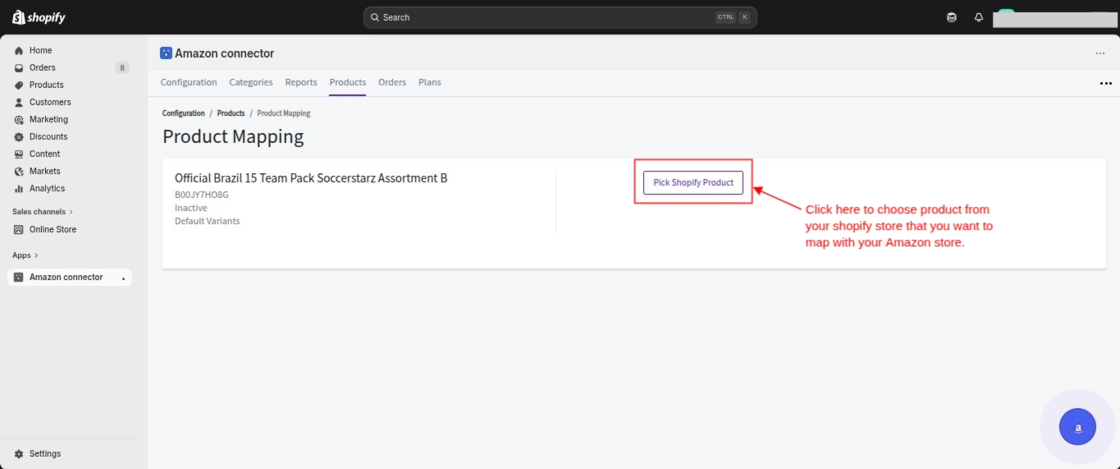Viewport: 1120px width, 469px height.
Task: Click the Amazon connector app icon in sidebar
Action: 19,277
